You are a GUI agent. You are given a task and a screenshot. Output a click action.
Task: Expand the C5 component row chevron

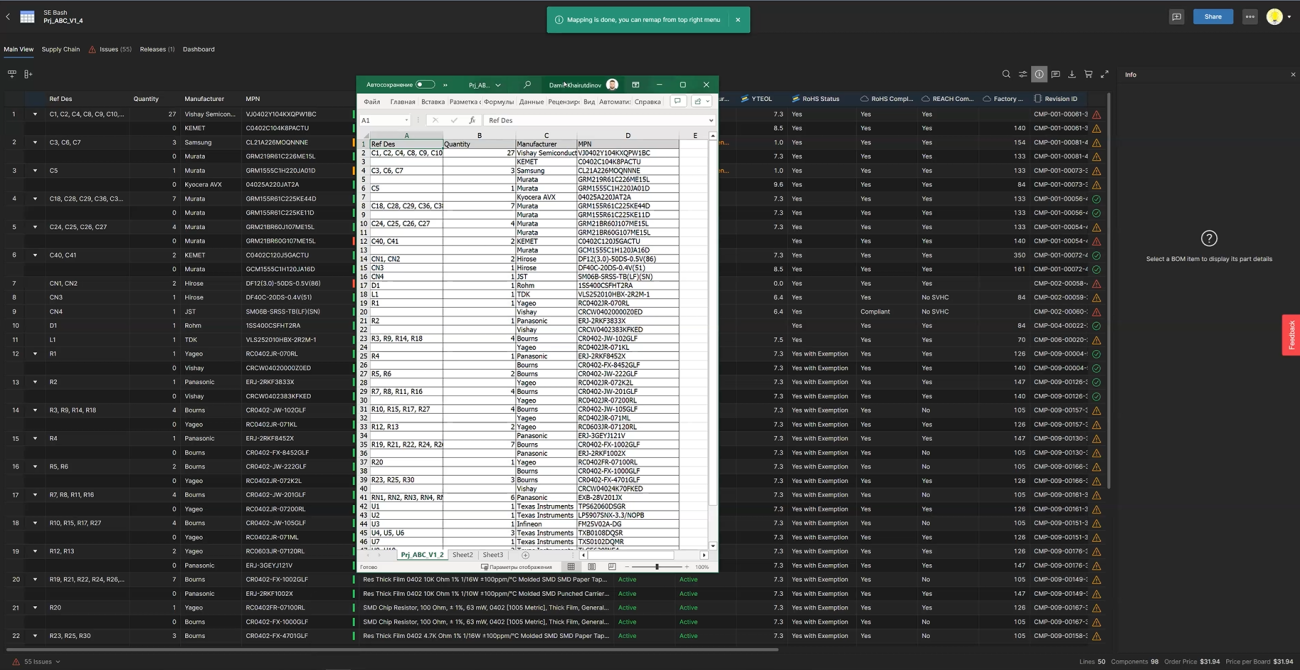click(36, 170)
